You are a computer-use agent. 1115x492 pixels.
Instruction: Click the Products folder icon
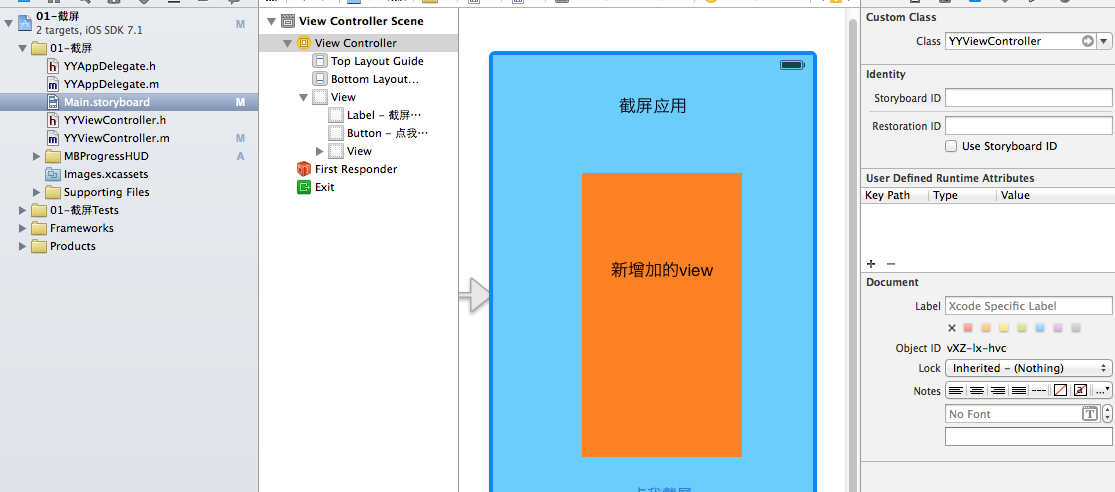(39, 246)
